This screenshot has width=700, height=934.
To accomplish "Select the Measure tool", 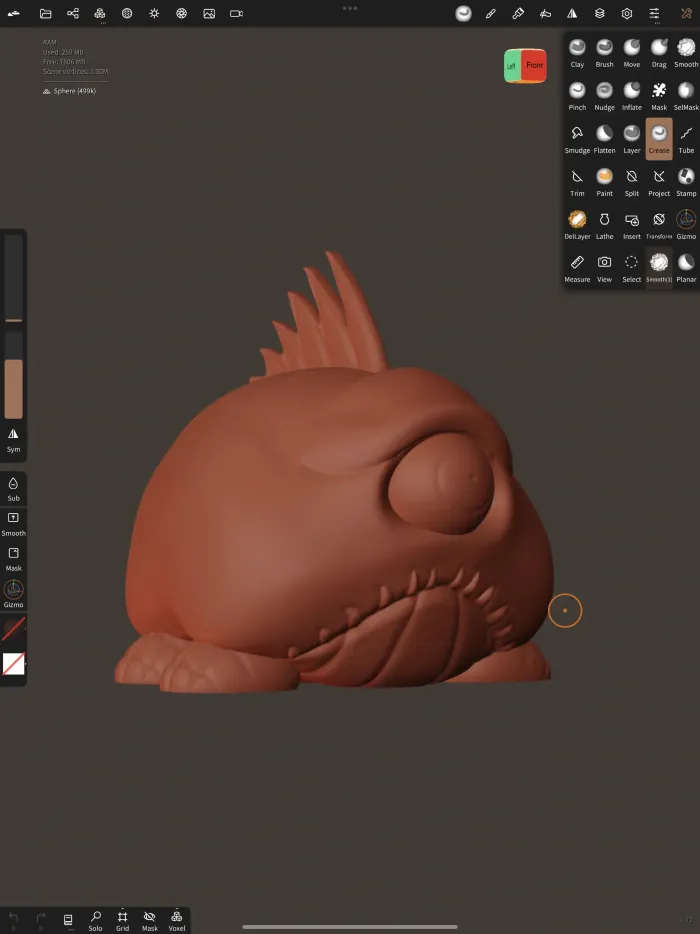I will 577,266.
